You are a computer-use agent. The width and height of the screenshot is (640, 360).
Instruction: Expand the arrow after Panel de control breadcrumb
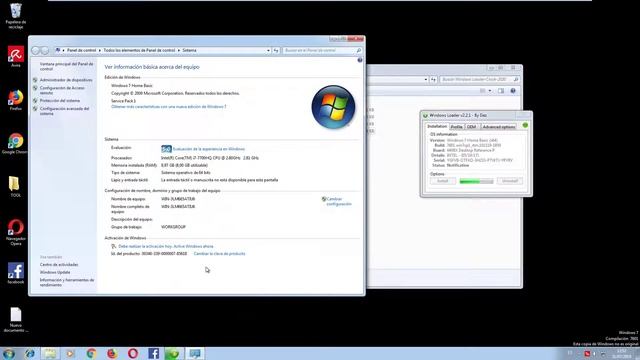click(x=100, y=50)
